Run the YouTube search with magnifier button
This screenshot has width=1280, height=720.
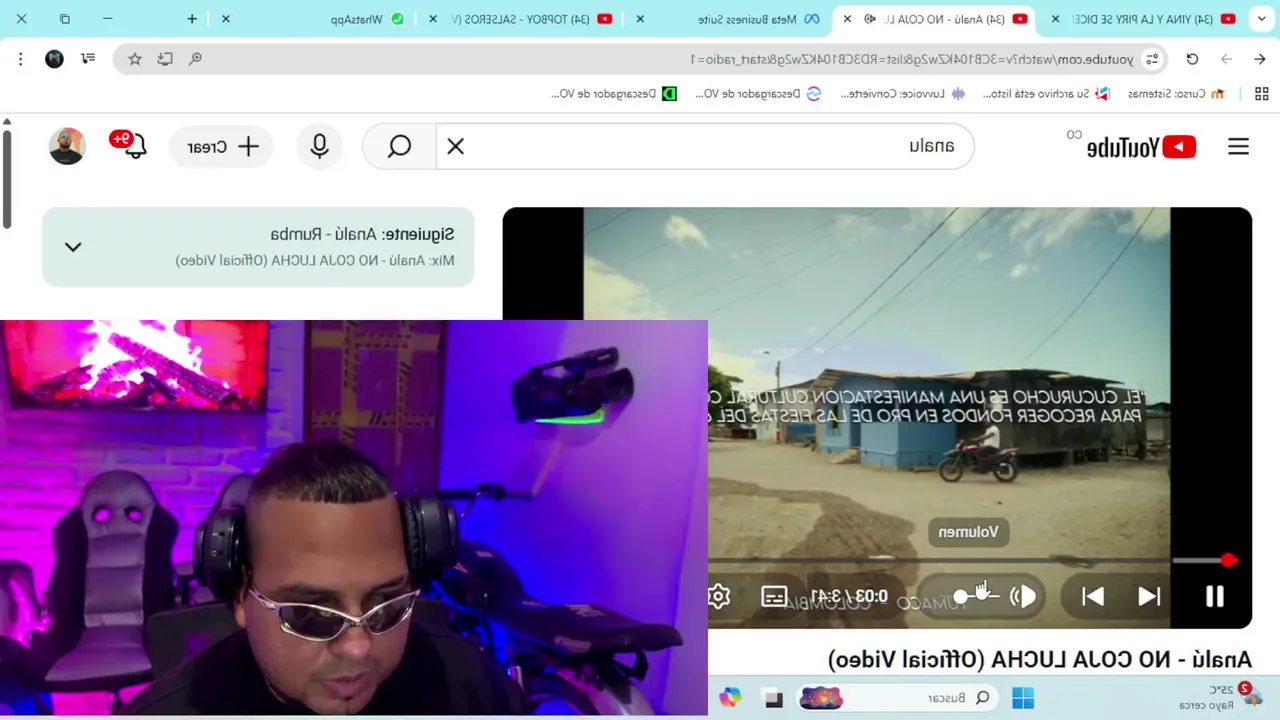(399, 147)
